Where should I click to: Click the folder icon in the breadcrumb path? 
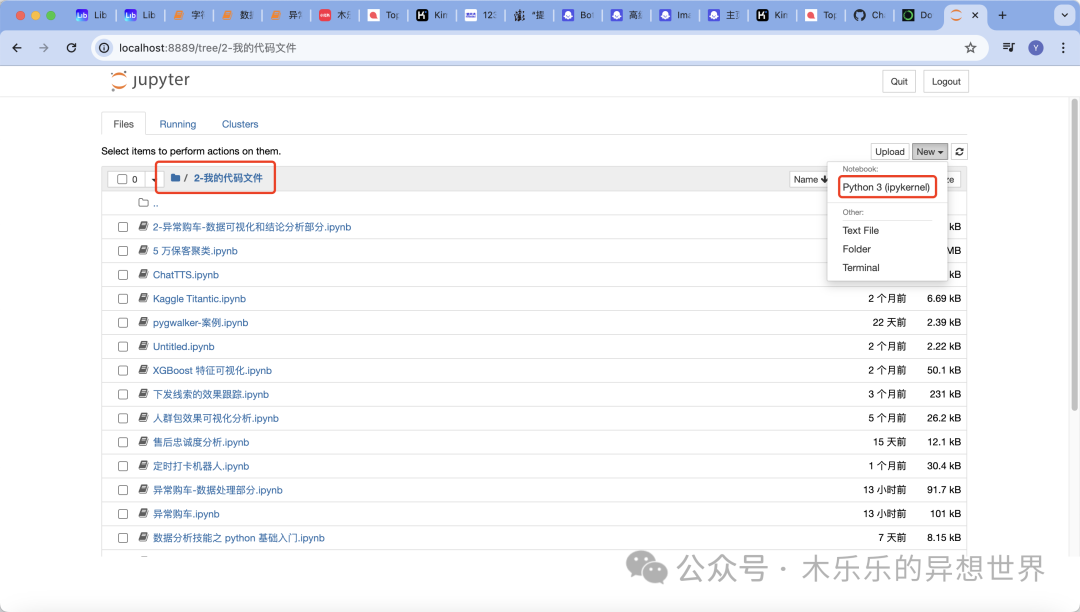coord(176,178)
